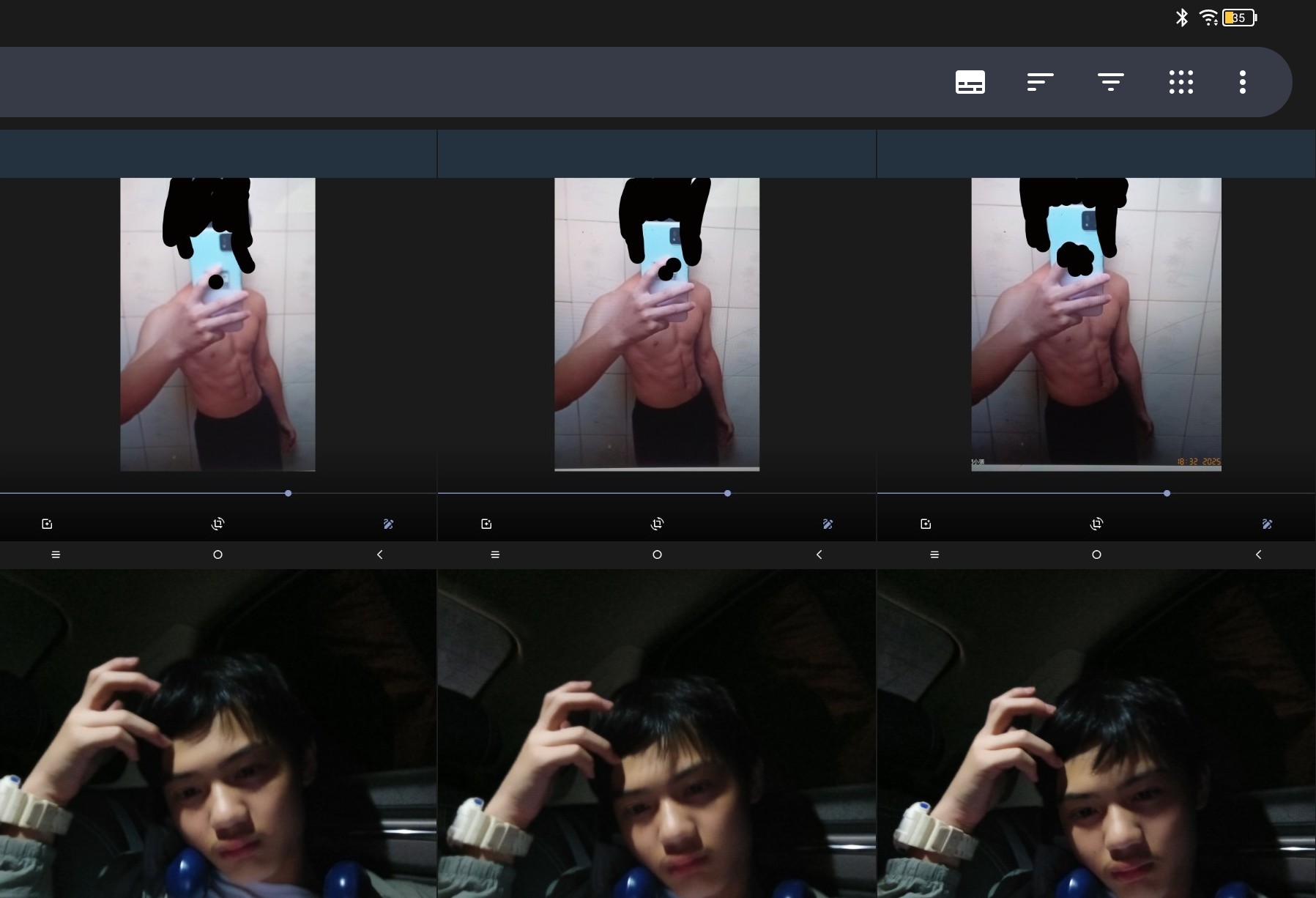Open the sort order options

click(x=1040, y=82)
